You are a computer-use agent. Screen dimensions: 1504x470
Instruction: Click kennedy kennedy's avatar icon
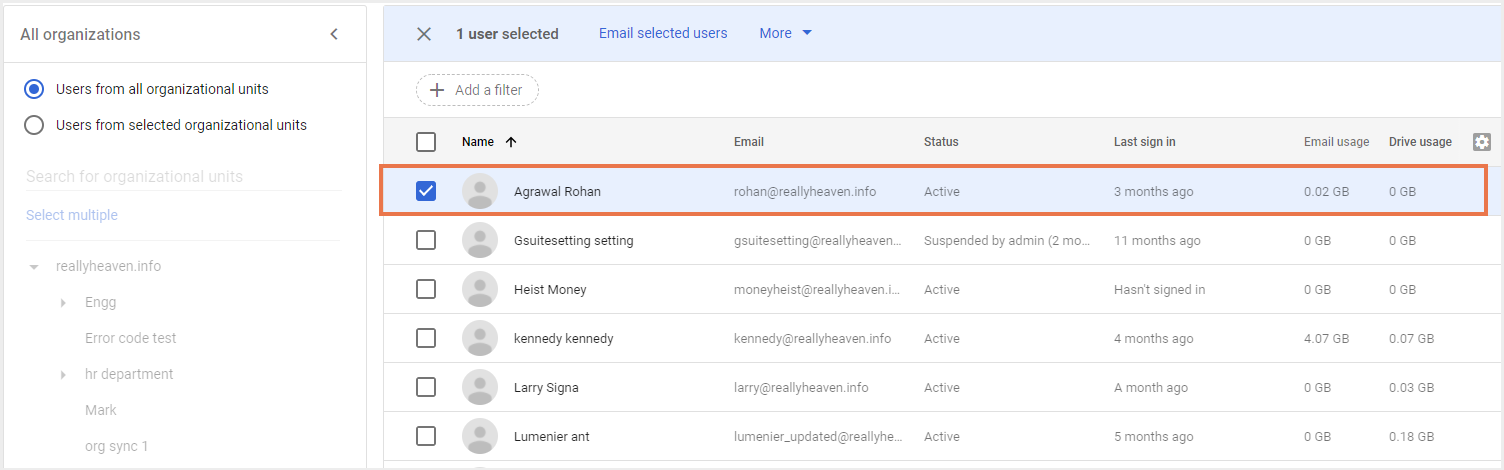(480, 339)
